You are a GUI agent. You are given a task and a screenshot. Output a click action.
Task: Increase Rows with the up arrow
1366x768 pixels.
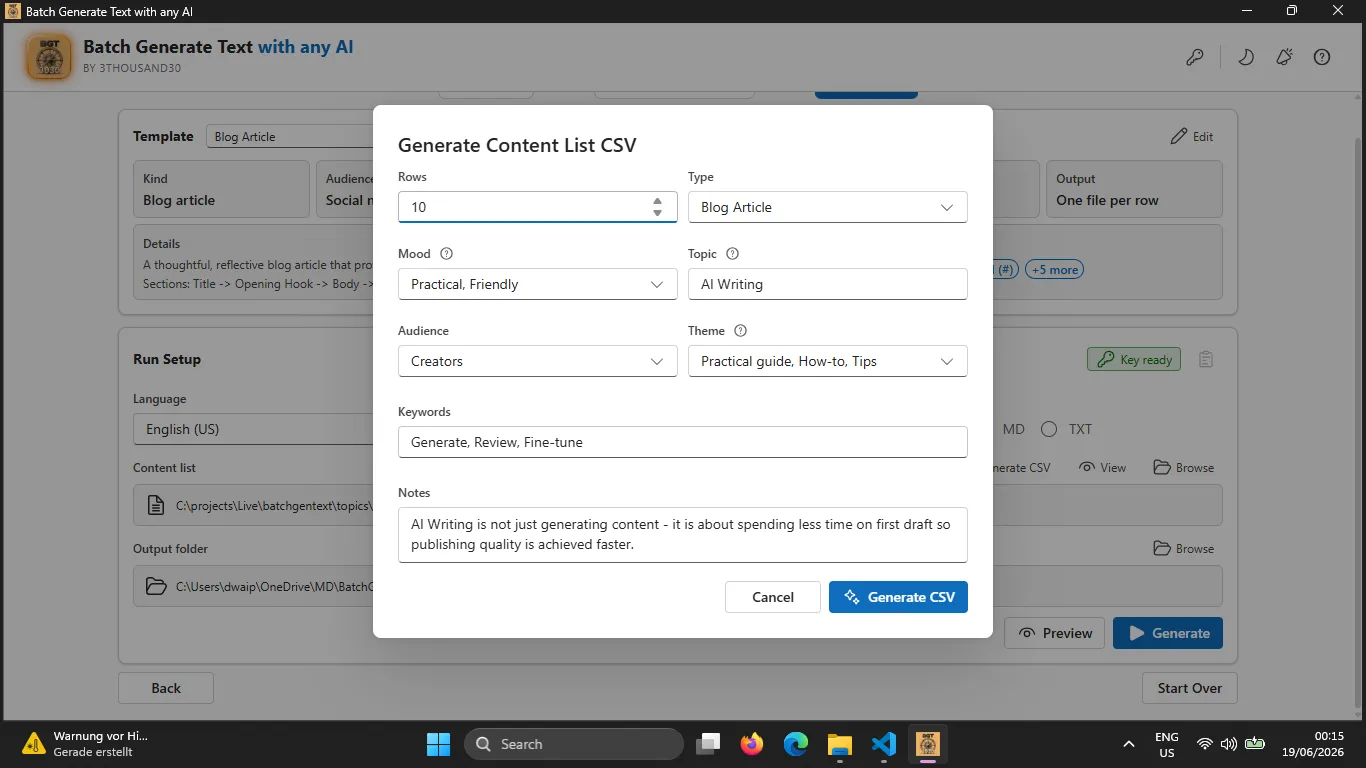[x=657, y=201]
